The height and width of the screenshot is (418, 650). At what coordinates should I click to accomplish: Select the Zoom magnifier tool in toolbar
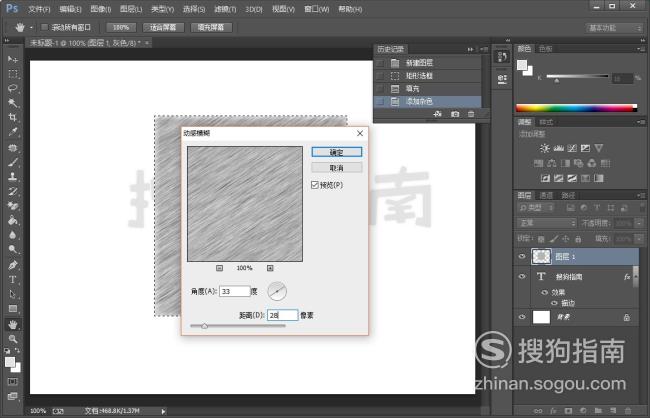(x=12, y=339)
